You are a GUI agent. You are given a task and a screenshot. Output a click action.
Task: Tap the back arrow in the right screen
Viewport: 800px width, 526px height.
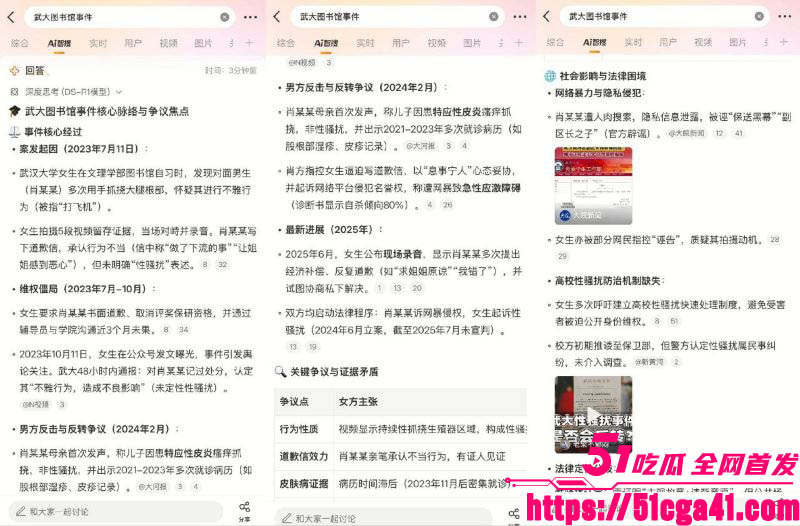click(546, 16)
